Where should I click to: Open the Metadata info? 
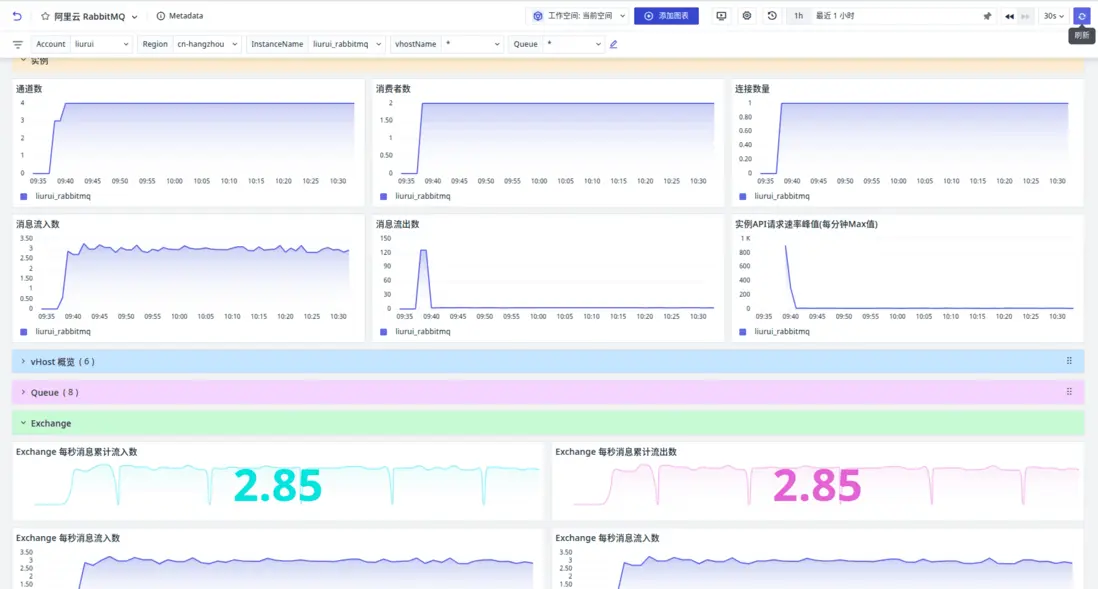180,15
